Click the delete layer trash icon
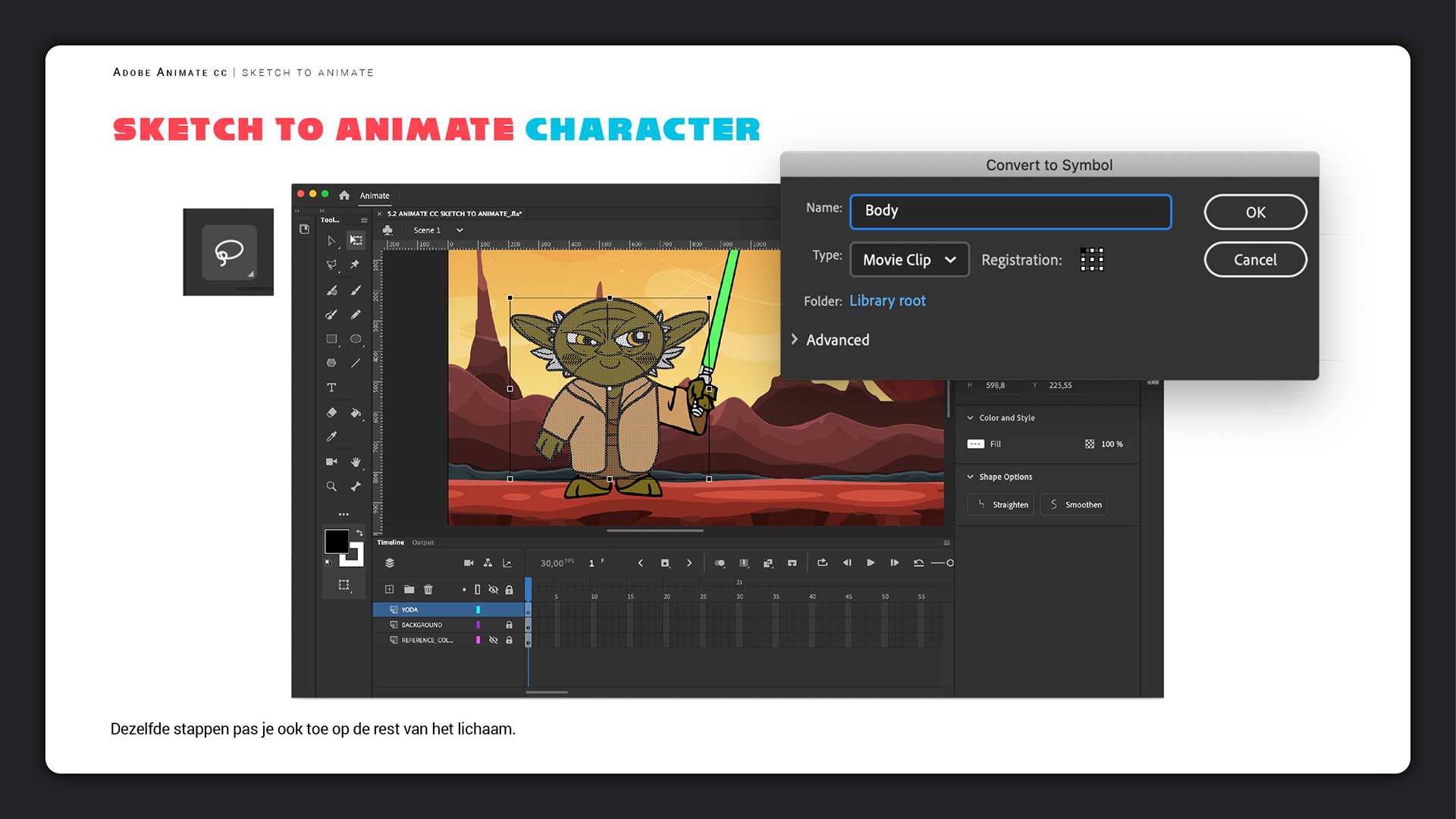Screen dimensions: 1456x819 428,589
